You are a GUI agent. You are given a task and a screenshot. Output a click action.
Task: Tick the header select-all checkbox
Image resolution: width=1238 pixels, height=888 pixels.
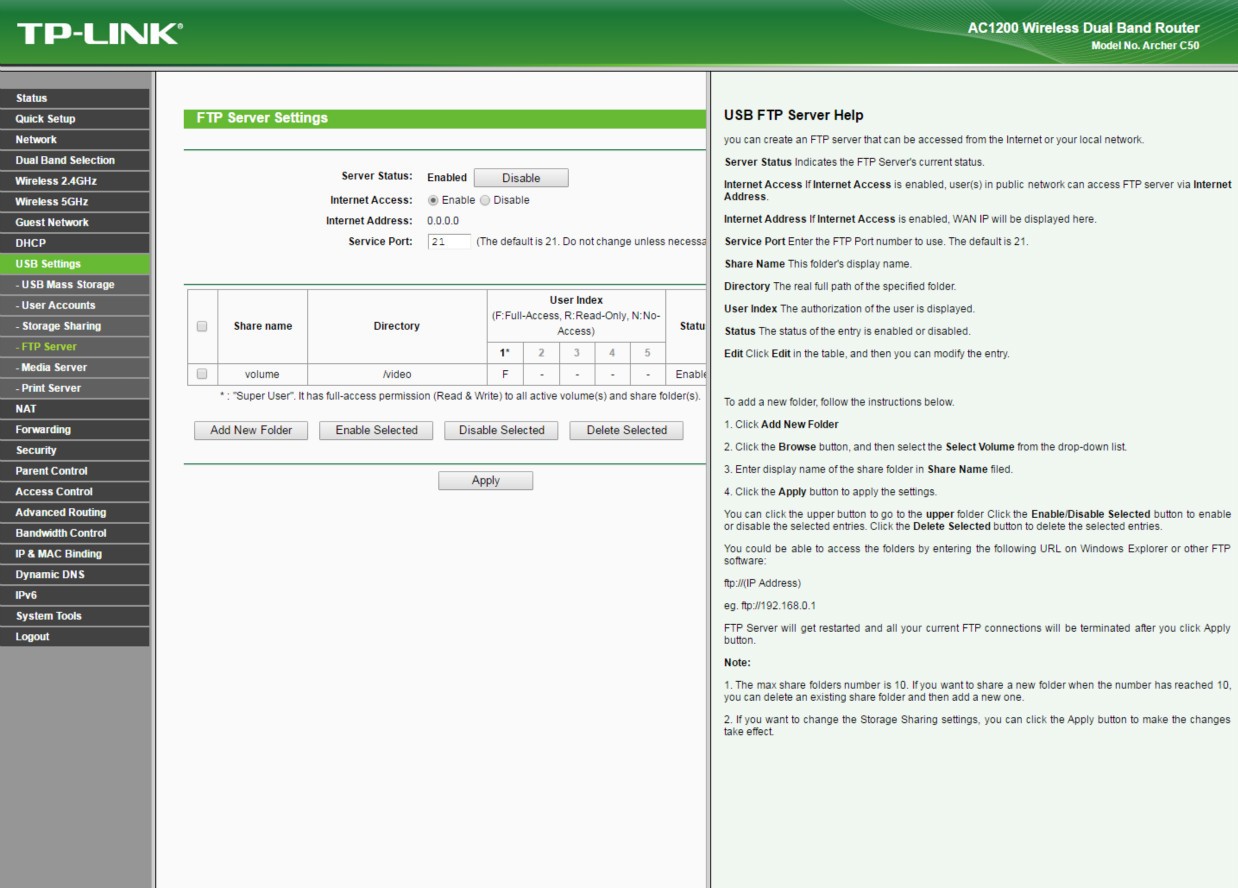coord(202,326)
